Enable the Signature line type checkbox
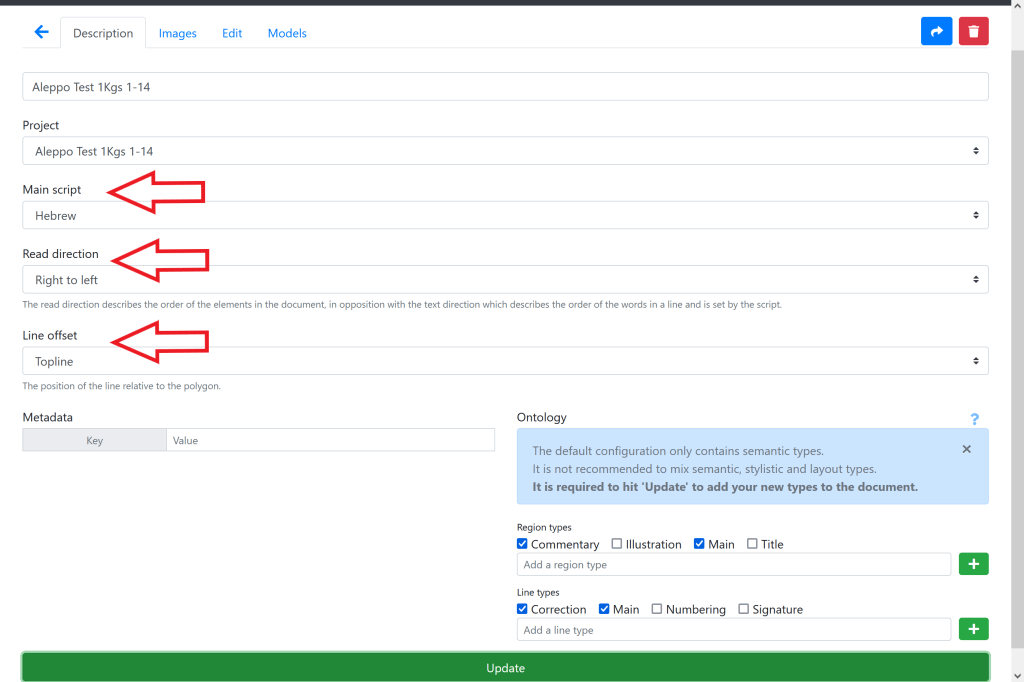The height and width of the screenshot is (682, 1024). pyautogui.click(x=744, y=609)
